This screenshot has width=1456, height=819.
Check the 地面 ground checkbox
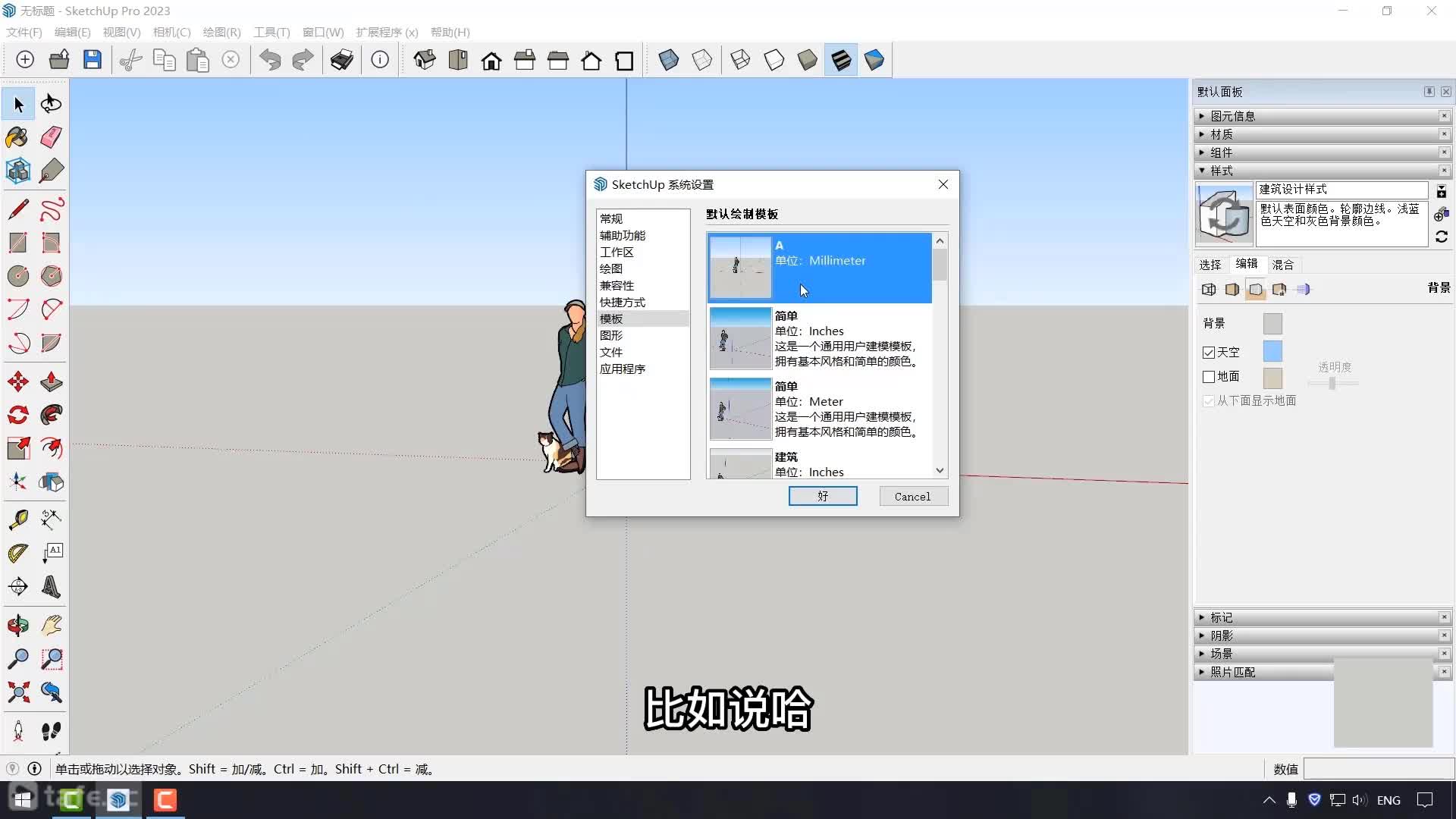coord(1209,377)
